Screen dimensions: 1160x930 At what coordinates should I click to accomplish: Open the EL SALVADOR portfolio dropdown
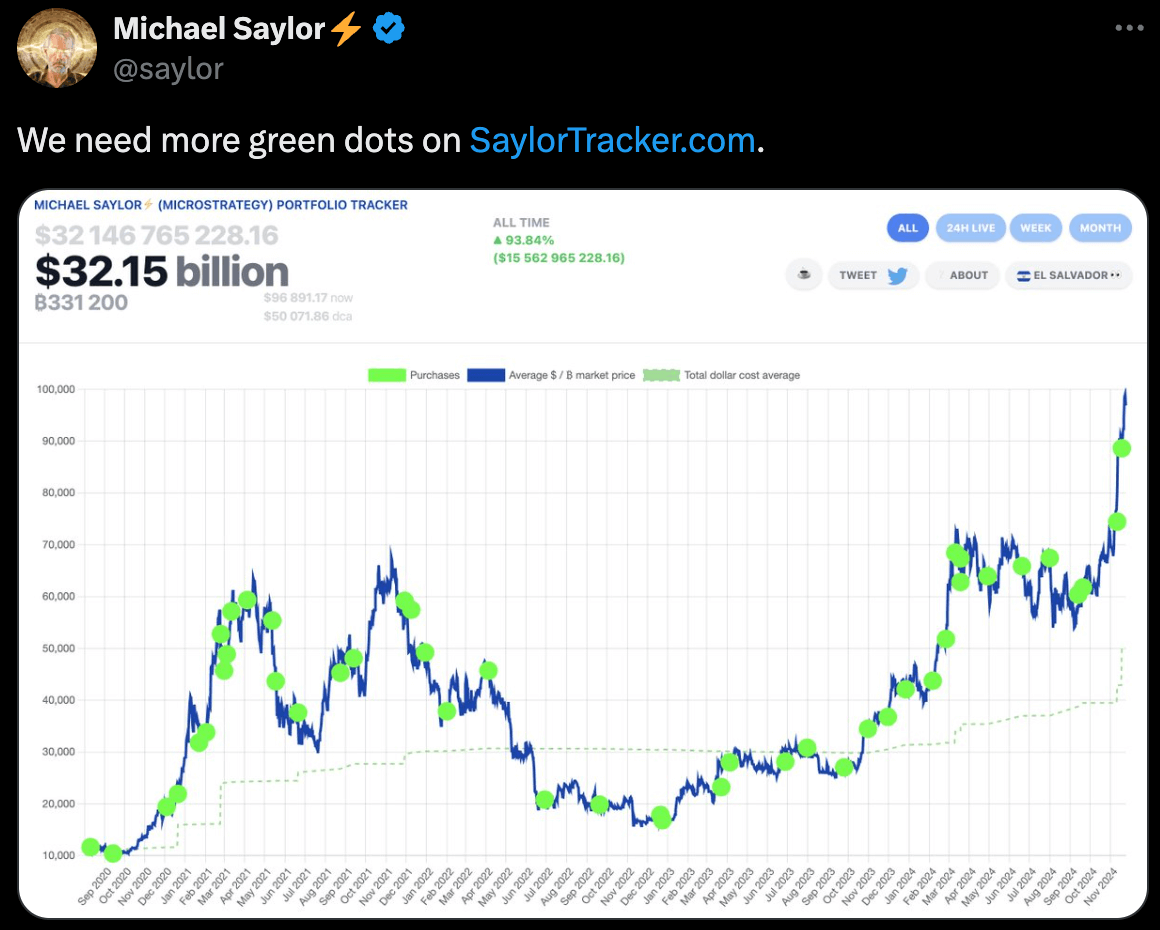point(1068,275)
